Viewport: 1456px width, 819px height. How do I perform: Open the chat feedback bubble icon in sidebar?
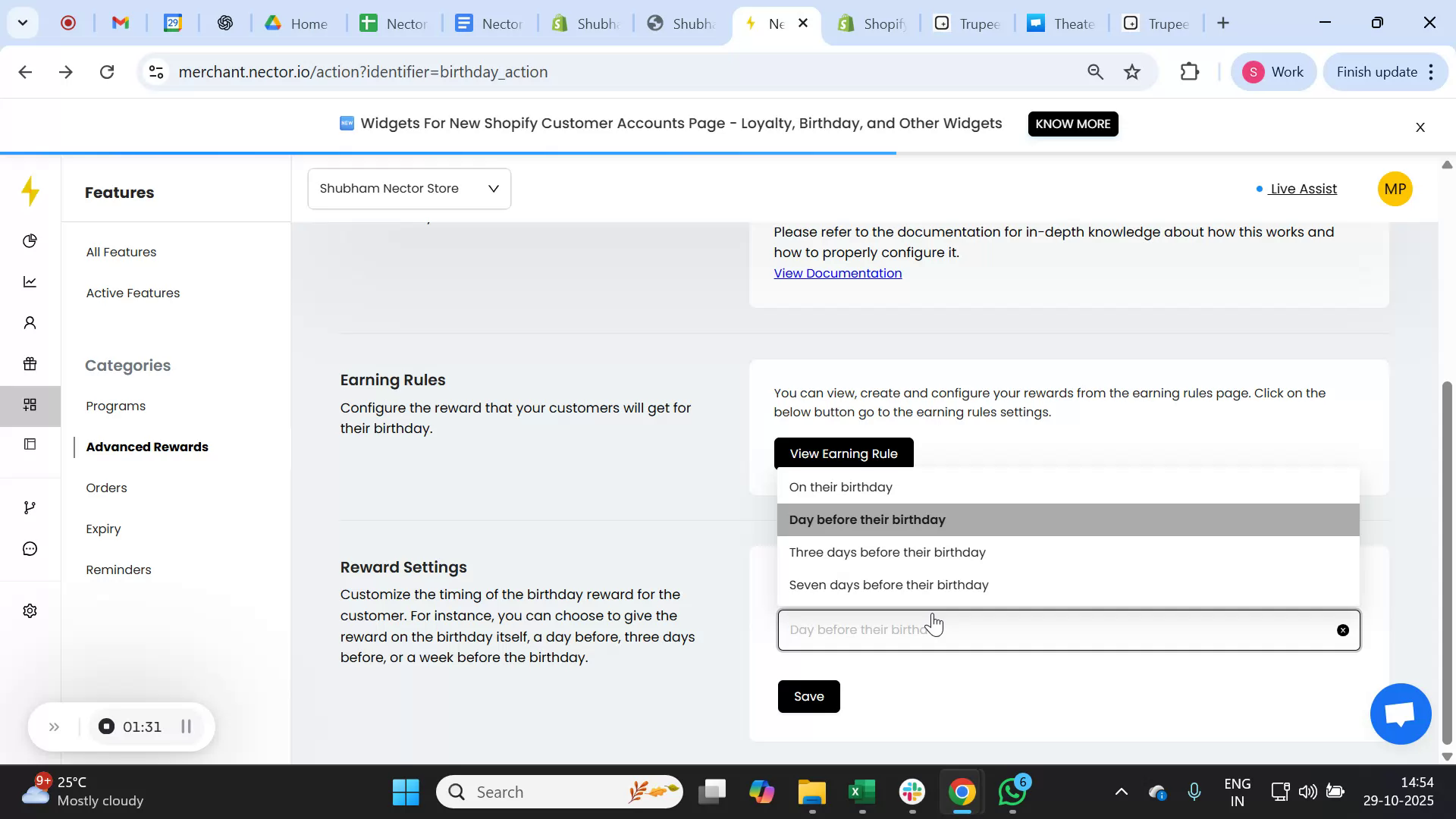30,548
